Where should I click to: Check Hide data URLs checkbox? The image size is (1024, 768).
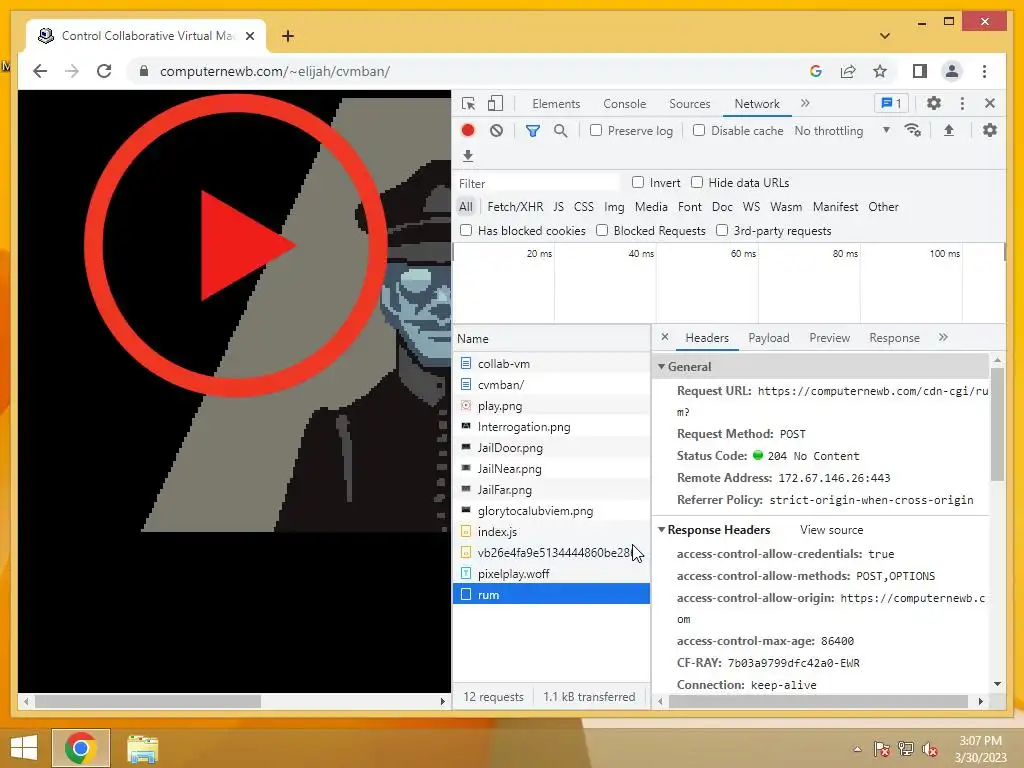tap(697, 182)
